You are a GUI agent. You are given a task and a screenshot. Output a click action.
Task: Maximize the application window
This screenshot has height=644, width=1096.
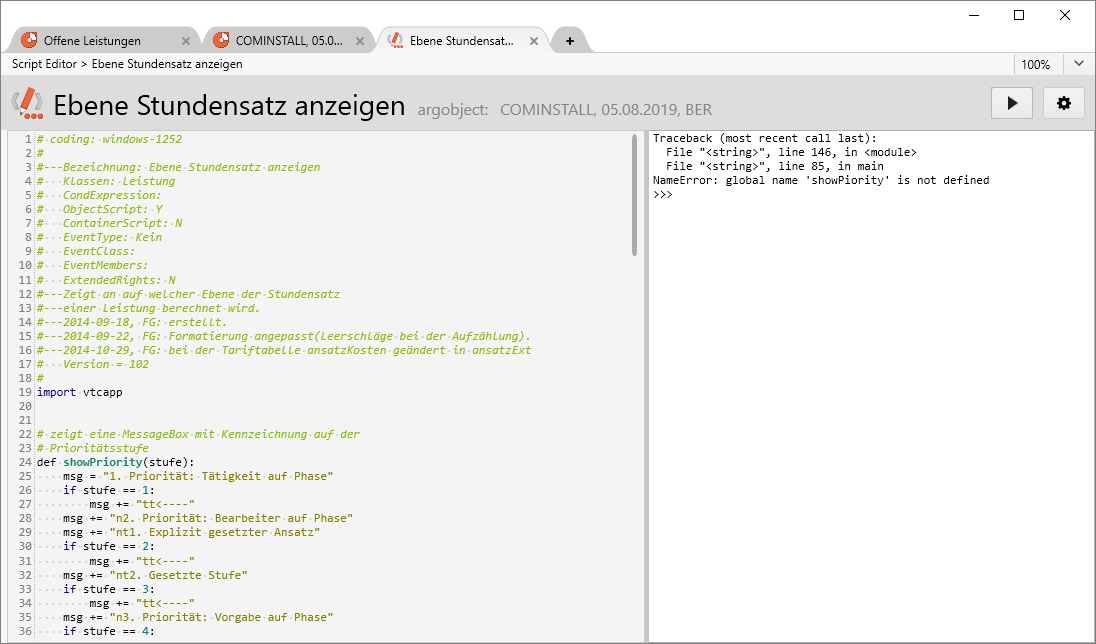(x=1019, y=14)
